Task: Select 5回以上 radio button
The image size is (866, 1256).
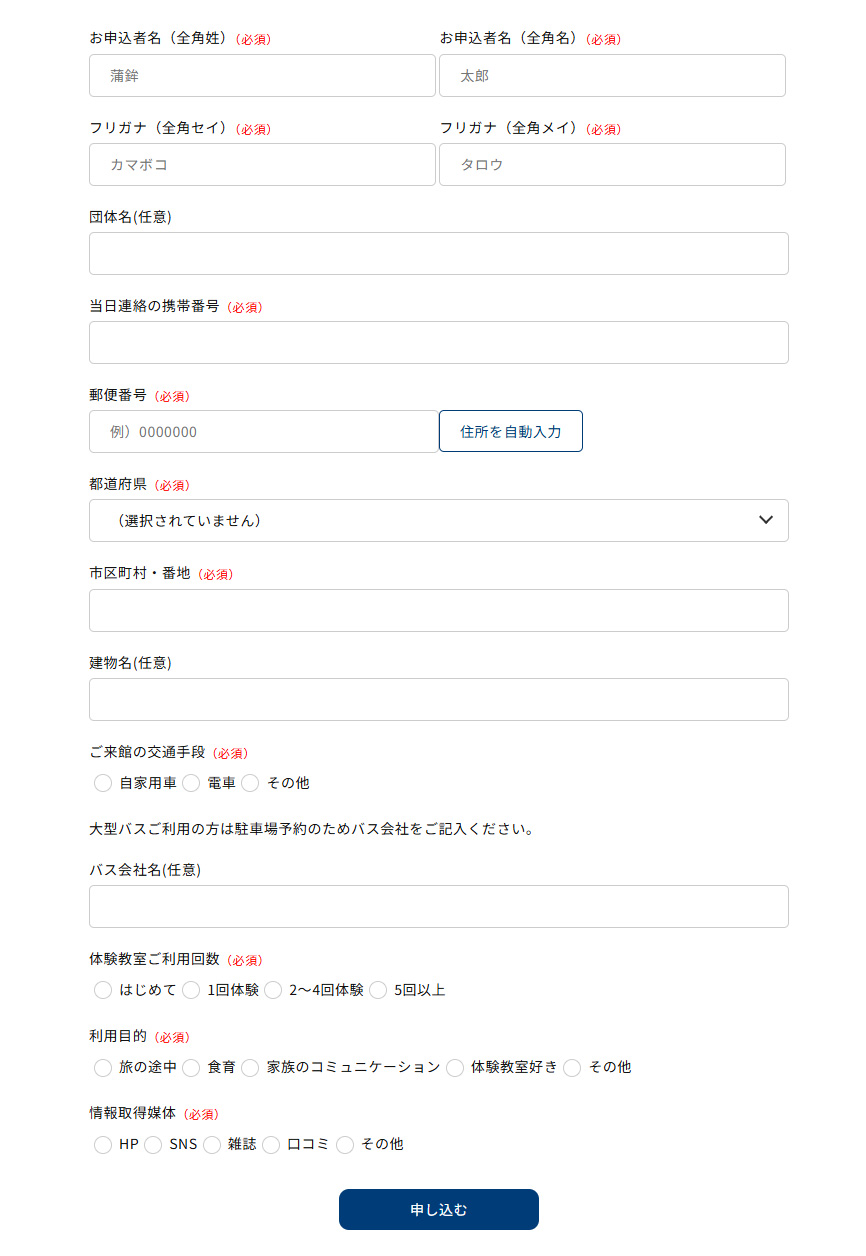Action: click(378, 990)
